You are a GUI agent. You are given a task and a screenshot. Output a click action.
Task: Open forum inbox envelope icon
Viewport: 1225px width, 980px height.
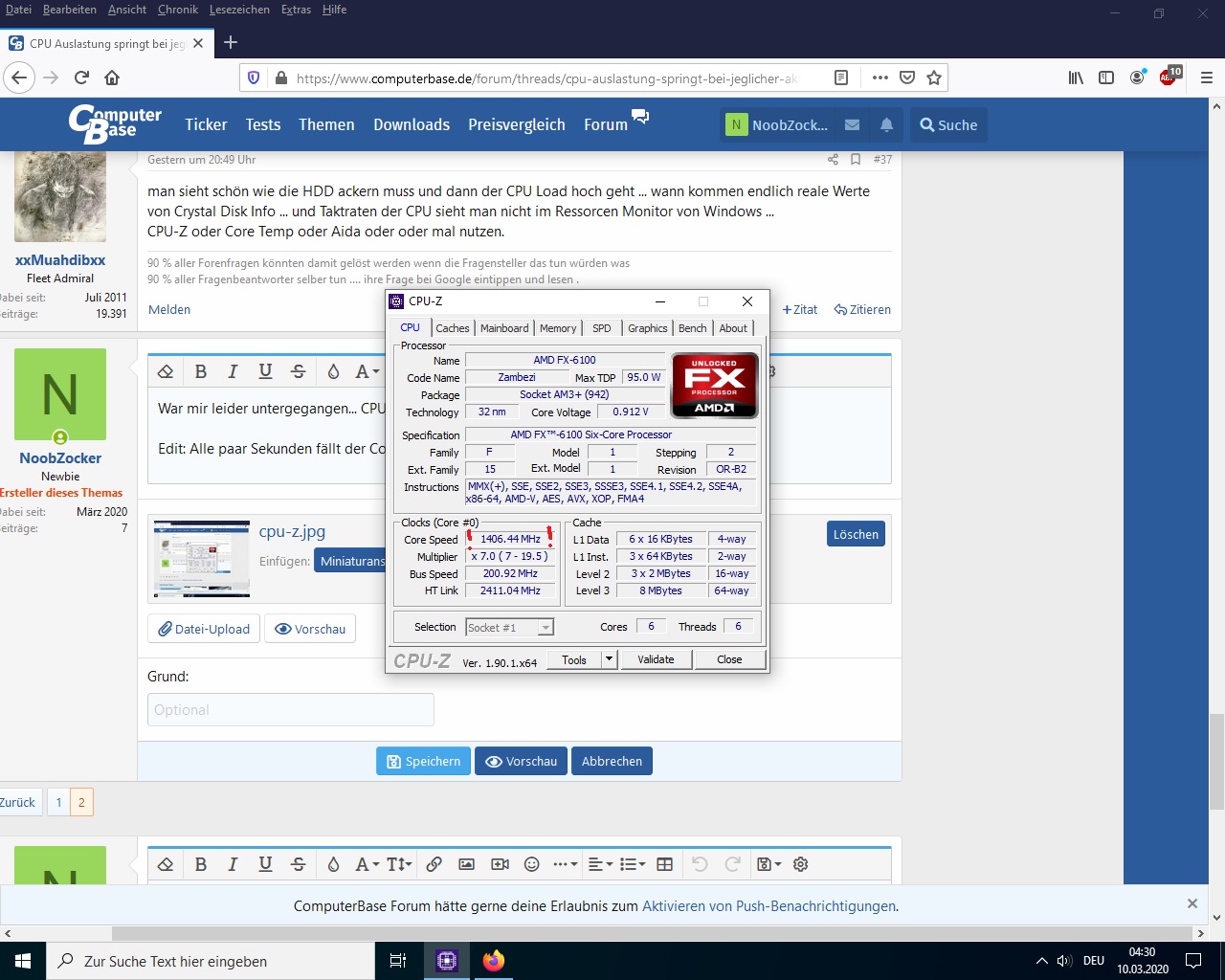click(x=852, y=124)
